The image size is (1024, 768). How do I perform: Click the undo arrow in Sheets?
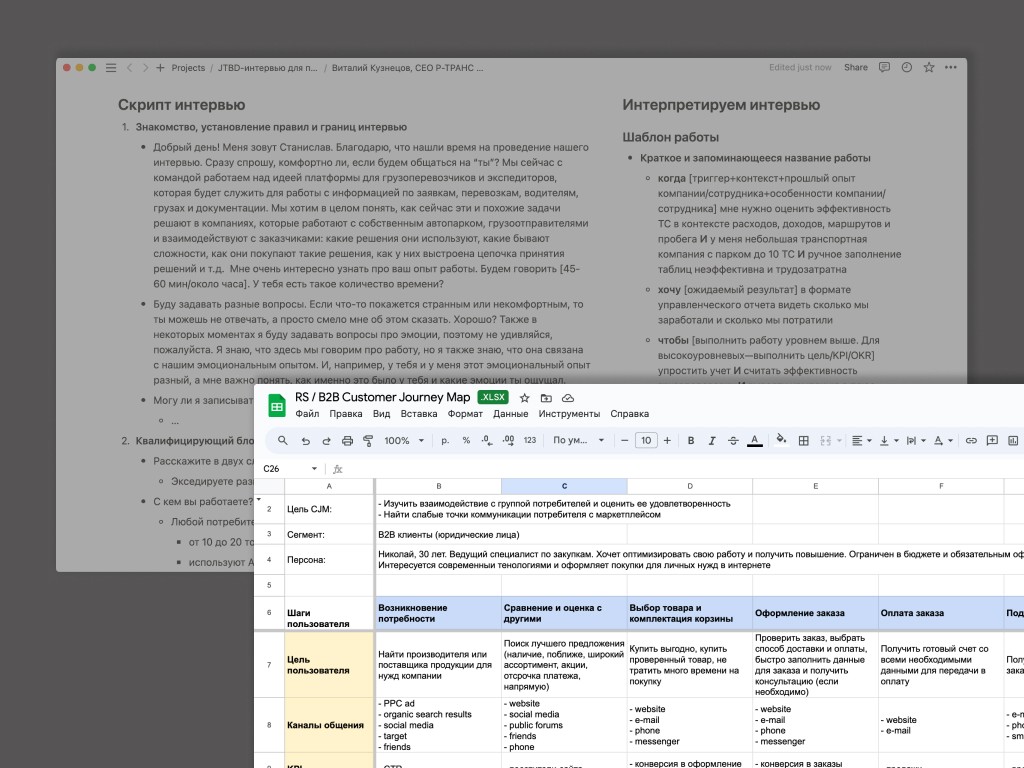pyautogui.click(x=305, y=440)
